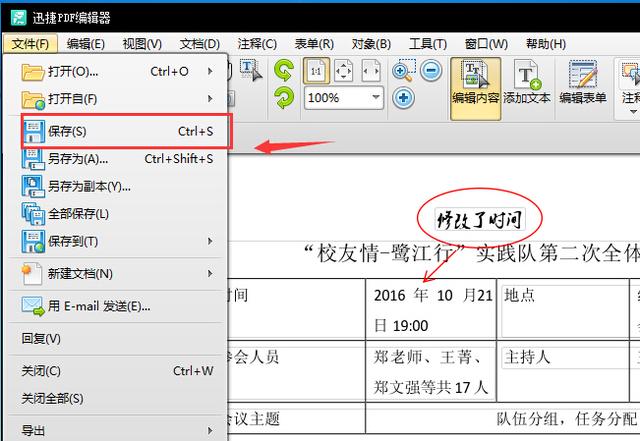Viewport: 640px width, 441px height.
Task: Open the 视图(V) menu
Action: 142,44
